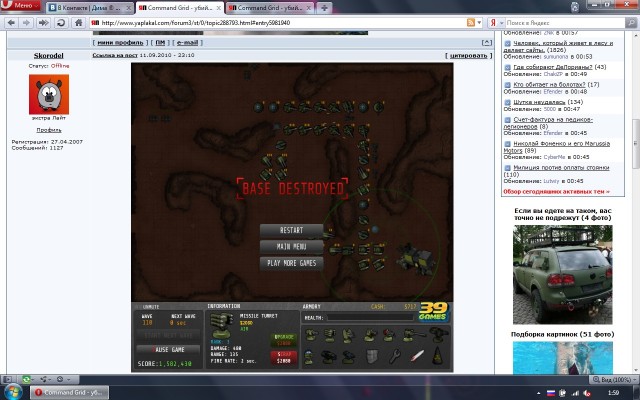Click 'Ссылка на пост' post link
640x400 pixels.
coord(115,55)
